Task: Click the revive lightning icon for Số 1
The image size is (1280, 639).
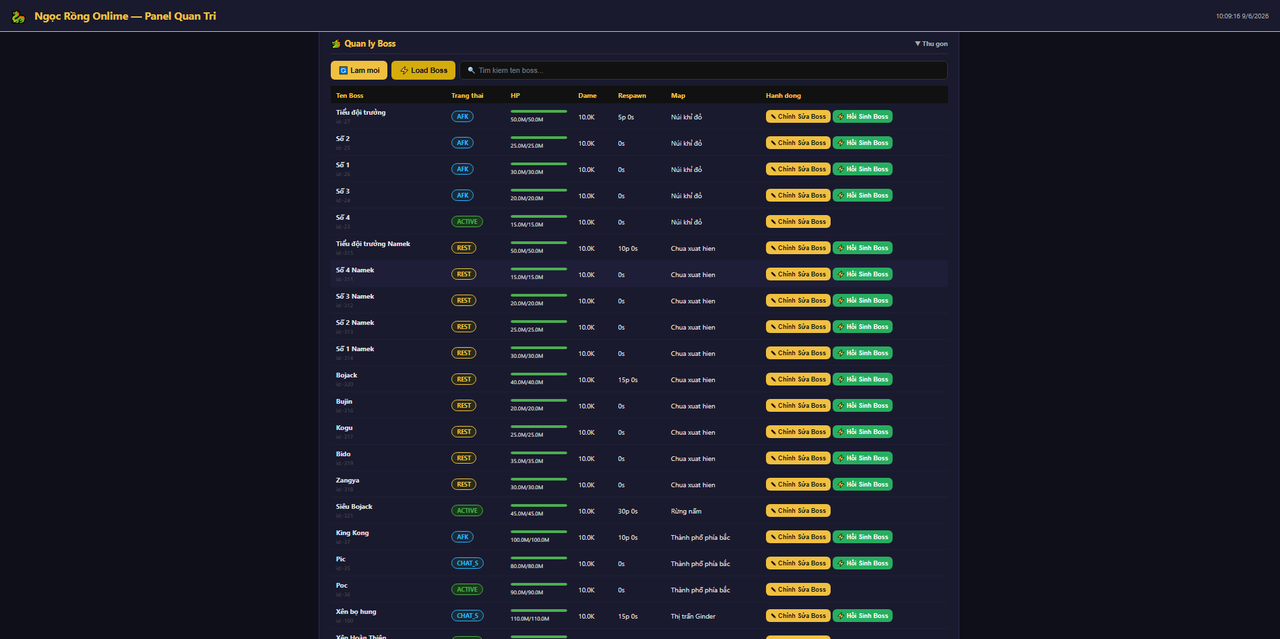Action: (841, 169)
